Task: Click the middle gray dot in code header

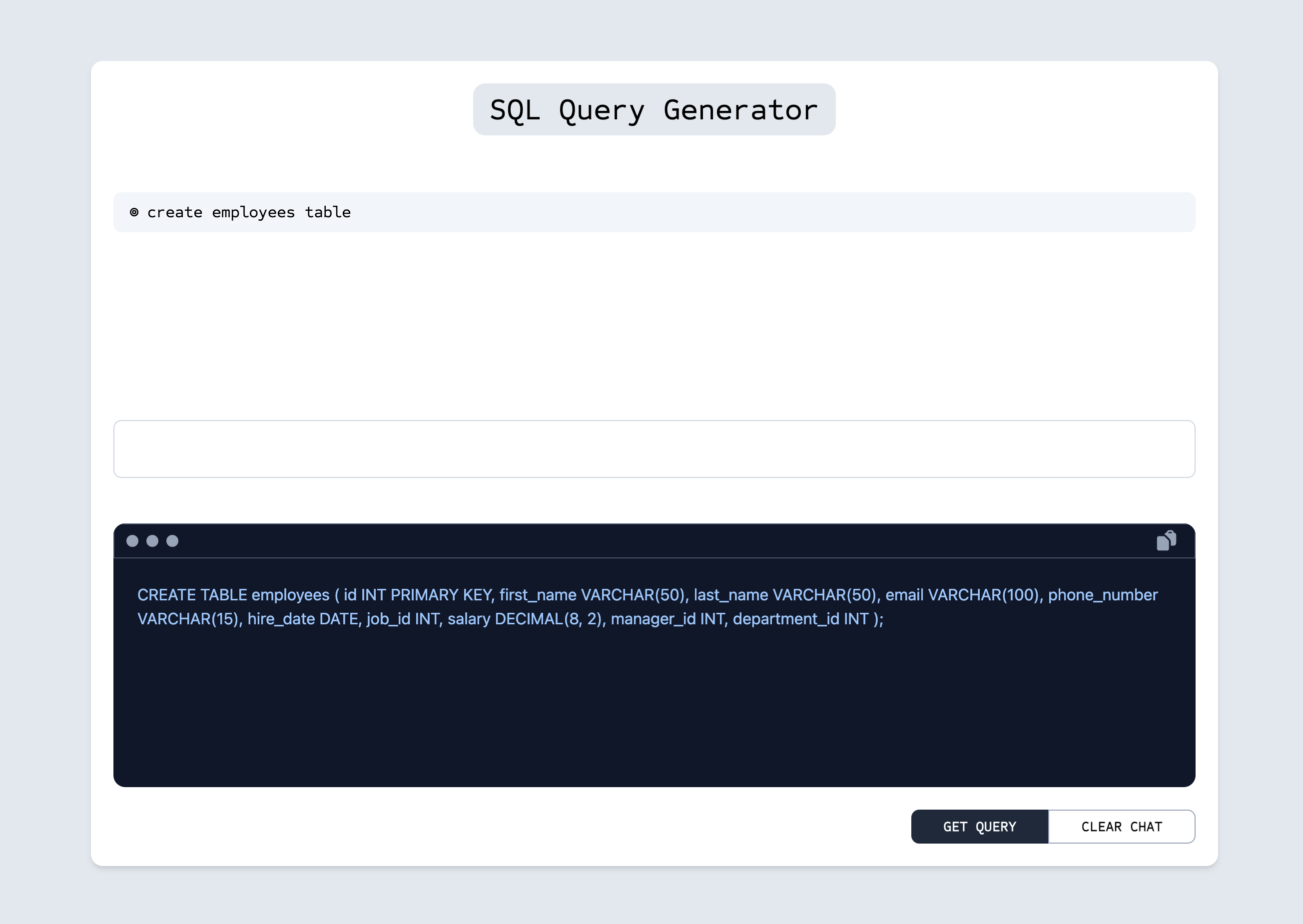Action: coord(152,540)
